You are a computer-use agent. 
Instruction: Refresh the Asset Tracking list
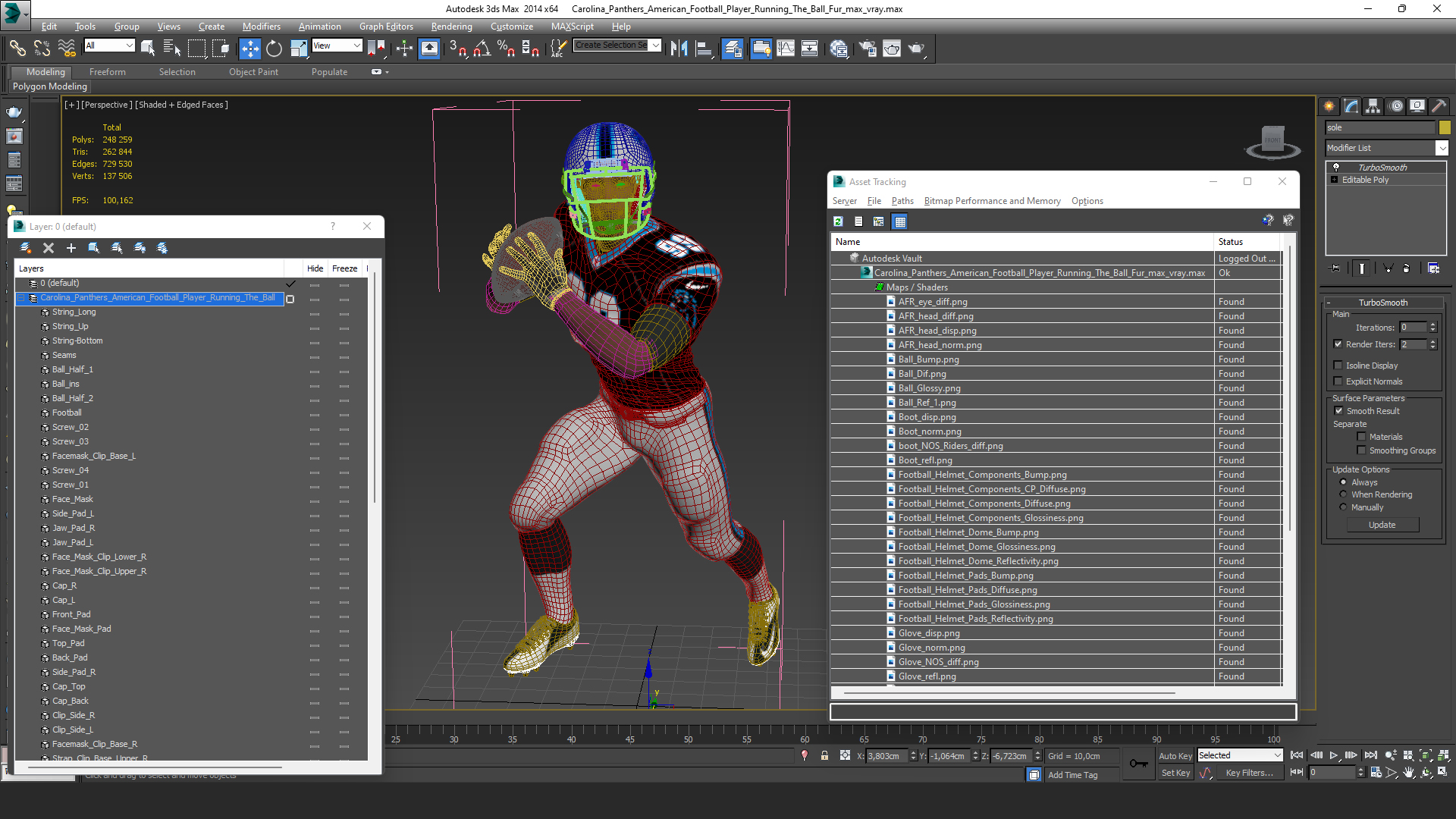[x=838, y=221]
